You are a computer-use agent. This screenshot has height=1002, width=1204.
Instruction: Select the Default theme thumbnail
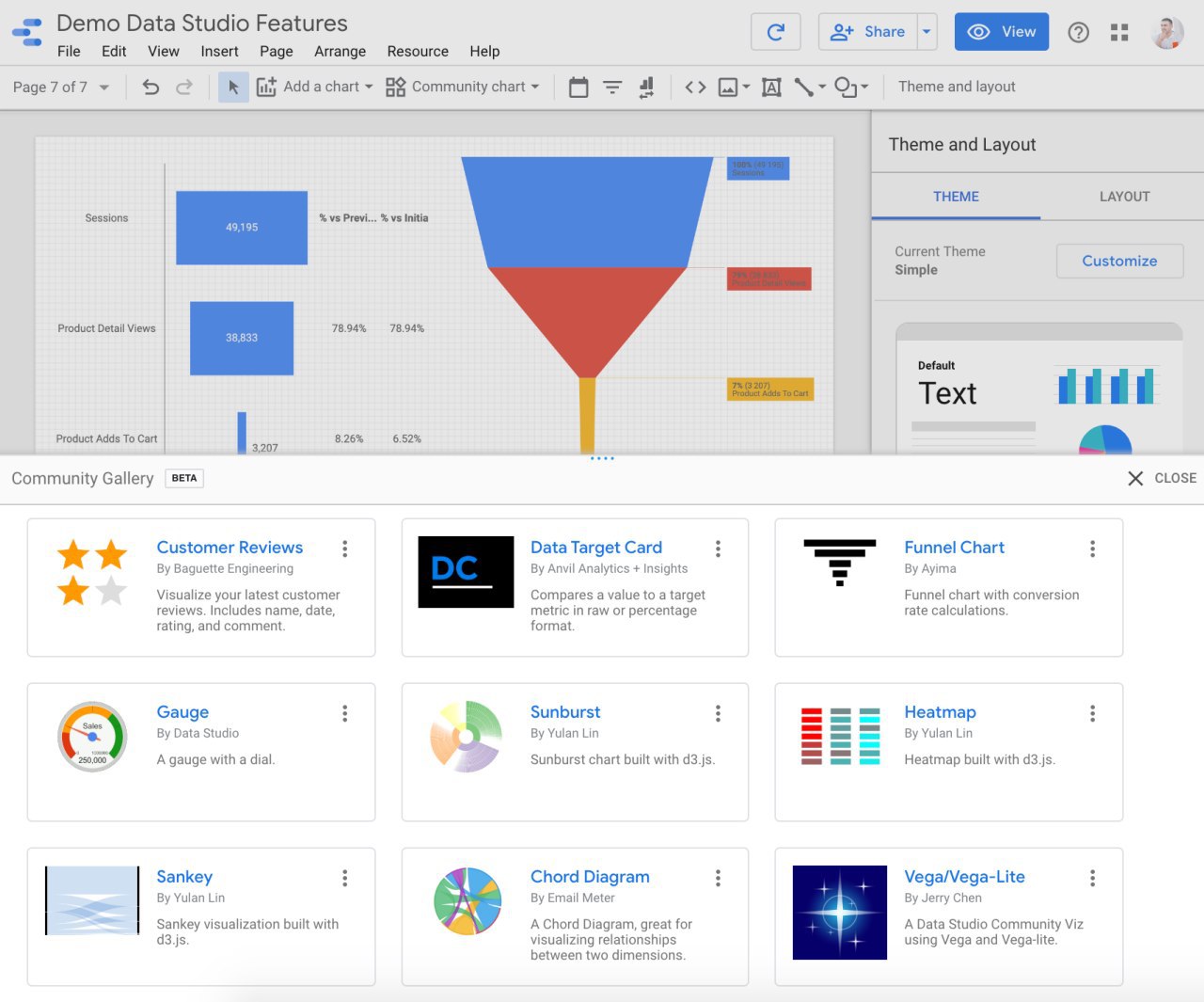click(x=1039, y=390)
